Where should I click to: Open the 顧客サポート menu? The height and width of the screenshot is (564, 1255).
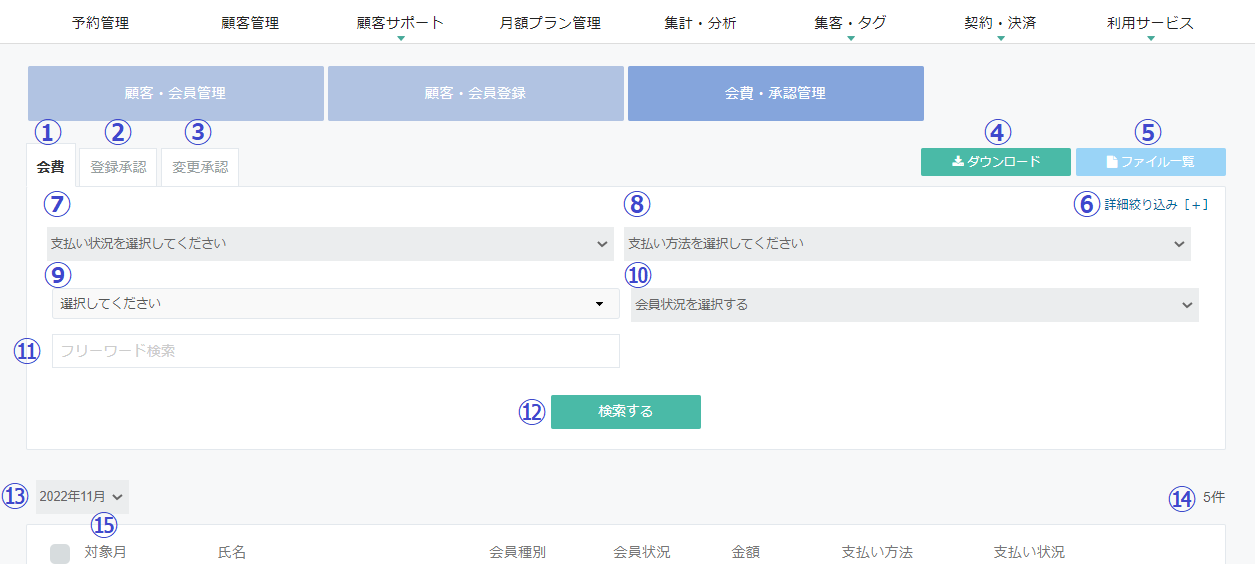tap(400, 23)
